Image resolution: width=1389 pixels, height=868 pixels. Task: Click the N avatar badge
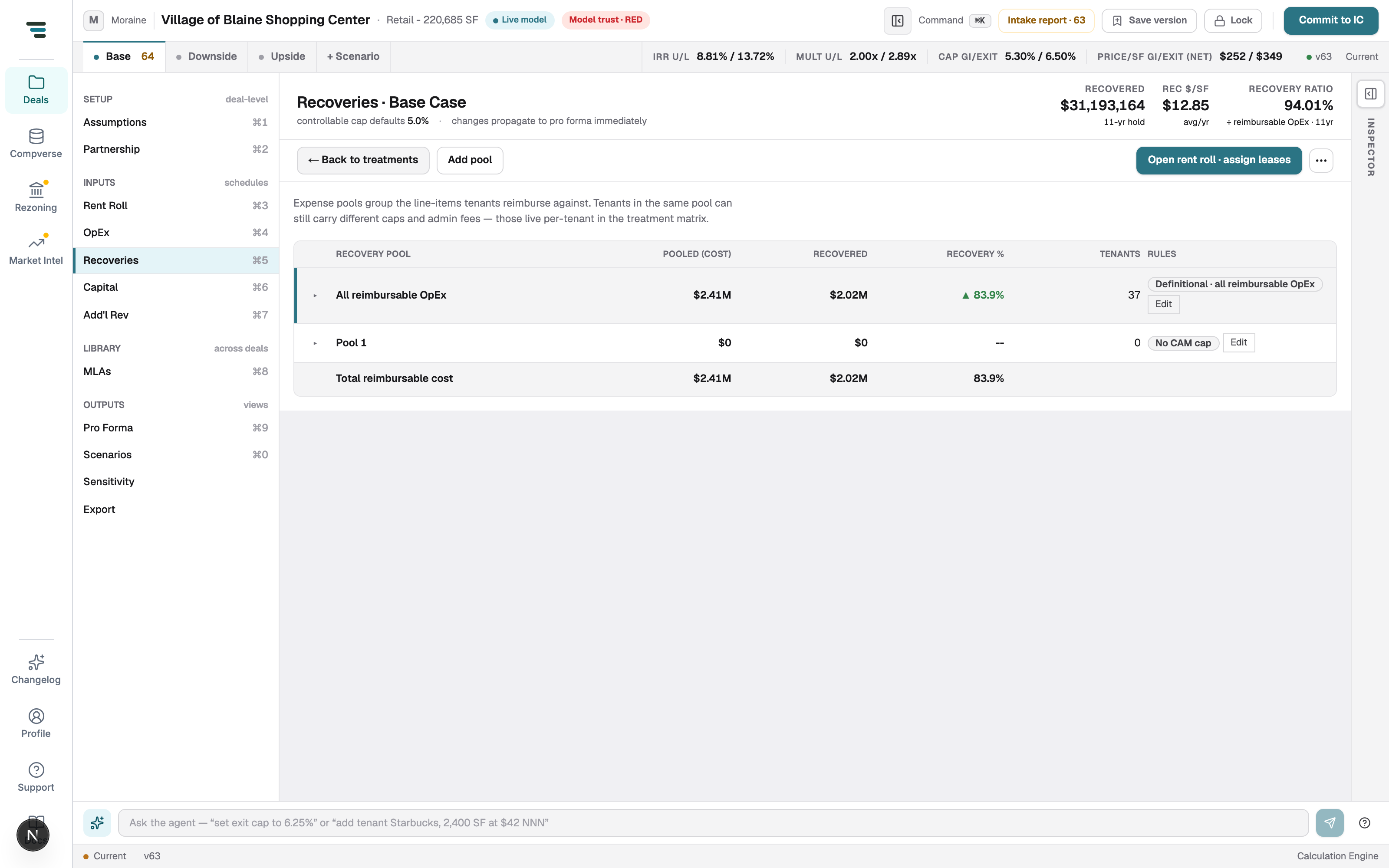33,835
